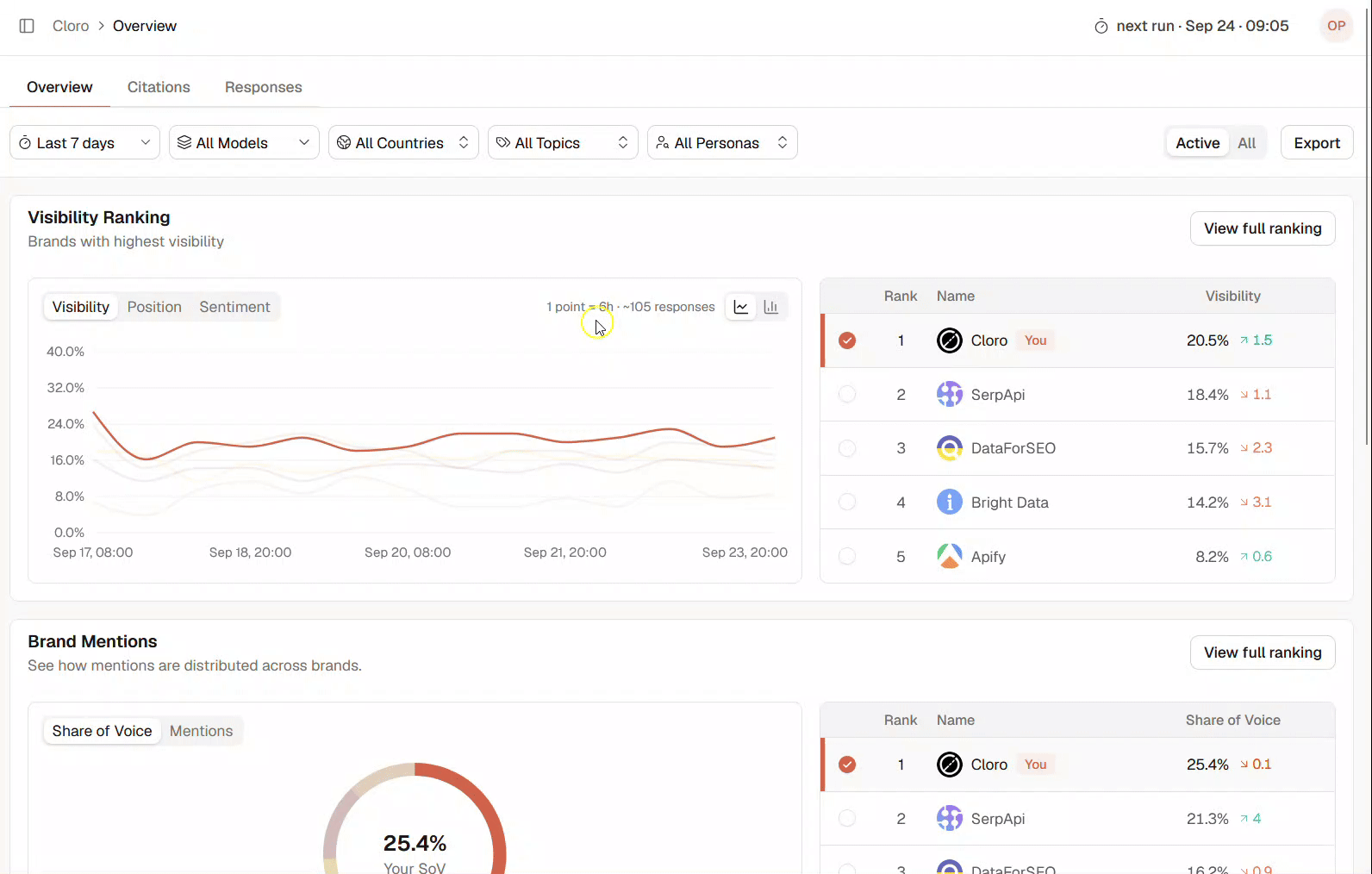Screen dimensions: 1372x874
Task: Uncheck Cloro in Visibility ranking table
Action: click(847, 340)
